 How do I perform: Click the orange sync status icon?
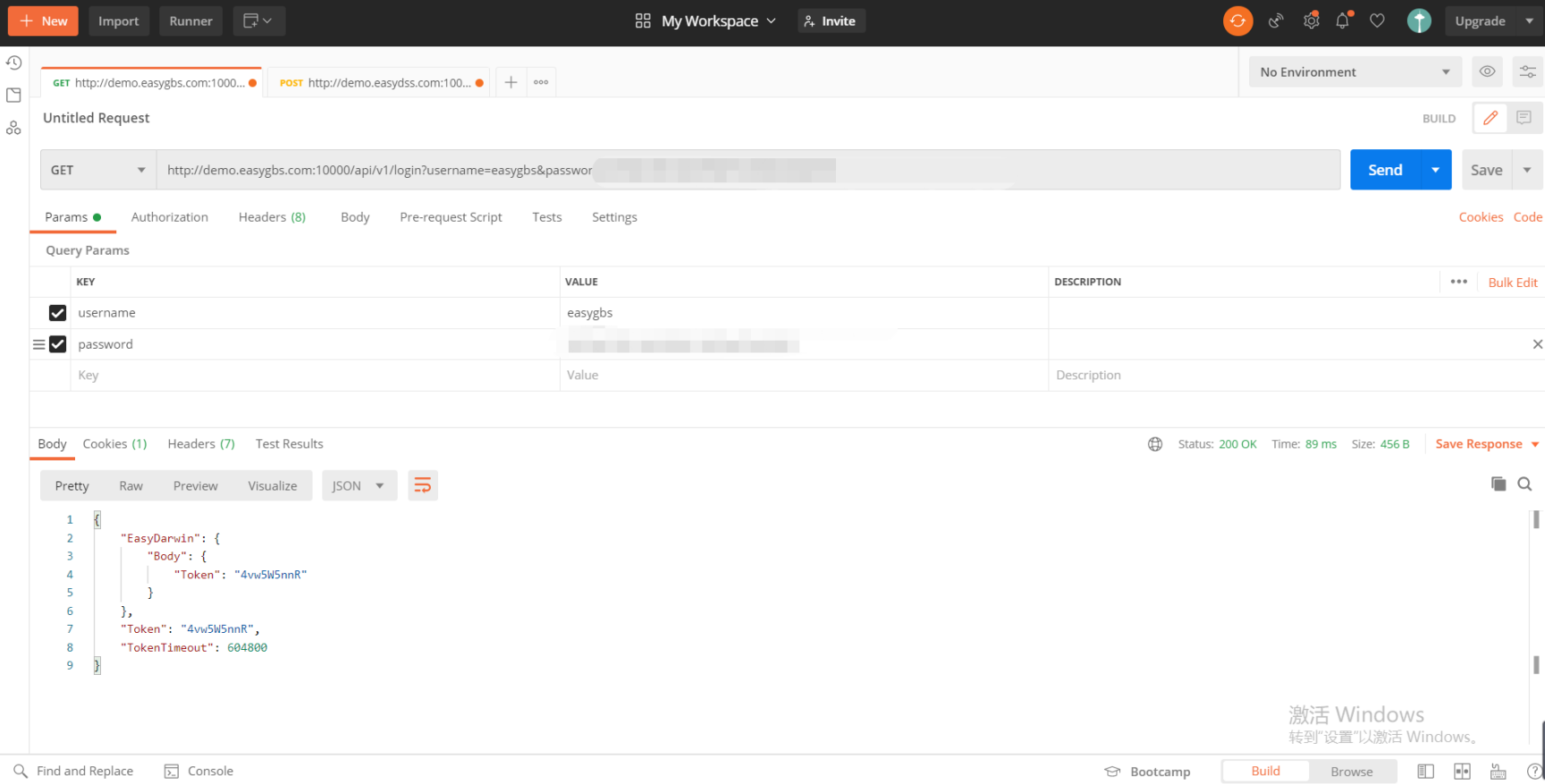pos(1237,21)
